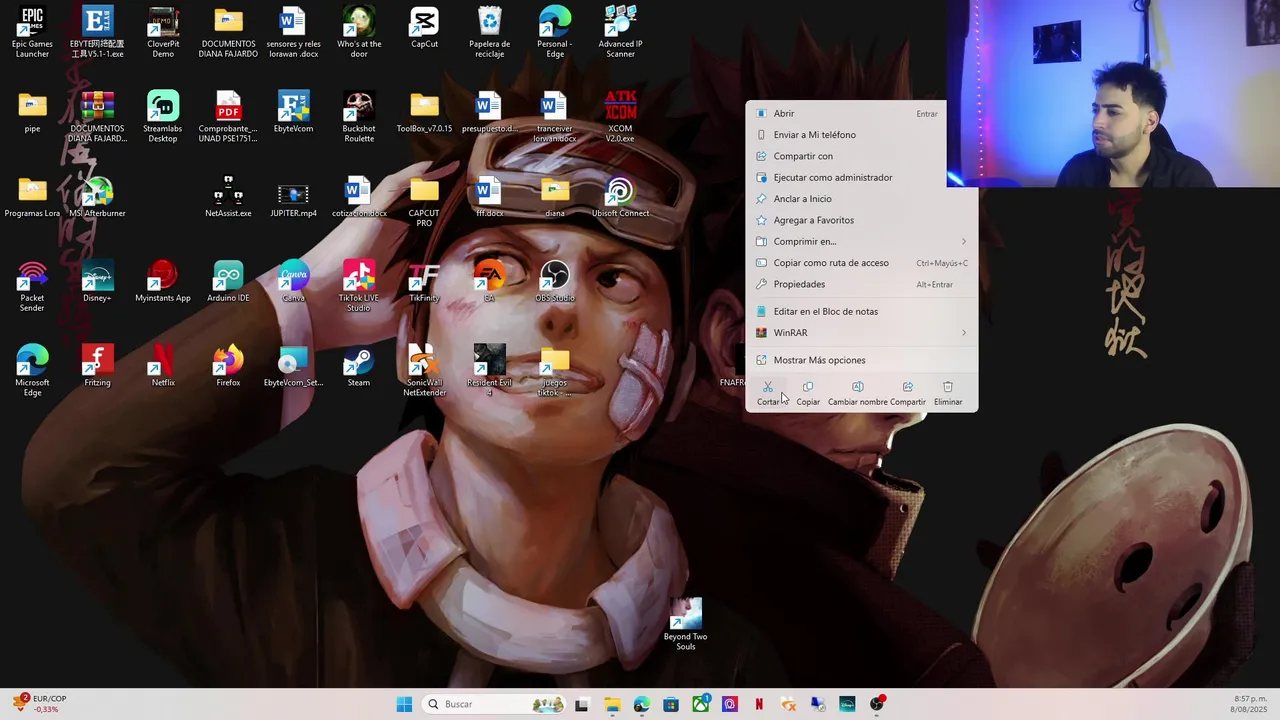Select the ToolBox_v7.0.15 folder
Viewport: 1280px width, 720px height.
[x=424, y=113]
